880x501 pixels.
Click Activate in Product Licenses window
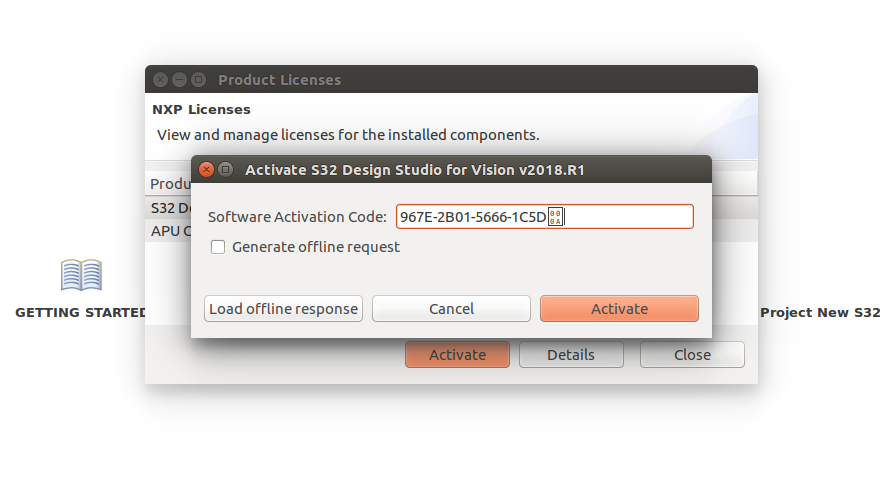pyautogui.click(x=457, y=355)
